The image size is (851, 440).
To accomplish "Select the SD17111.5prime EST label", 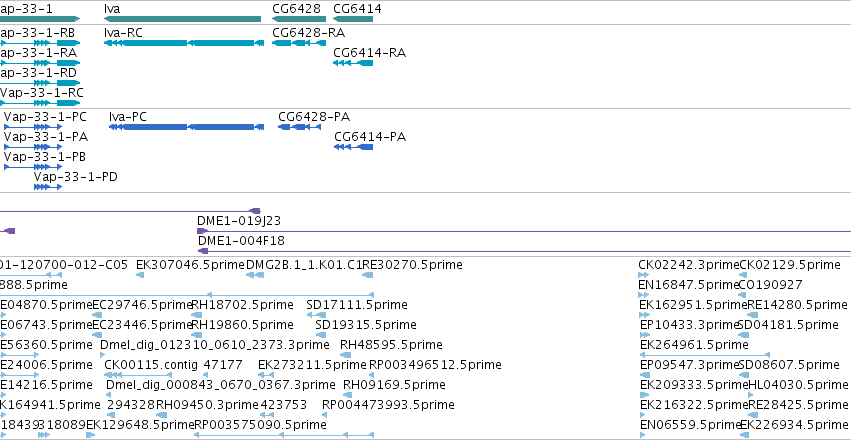I will [357, 305].
